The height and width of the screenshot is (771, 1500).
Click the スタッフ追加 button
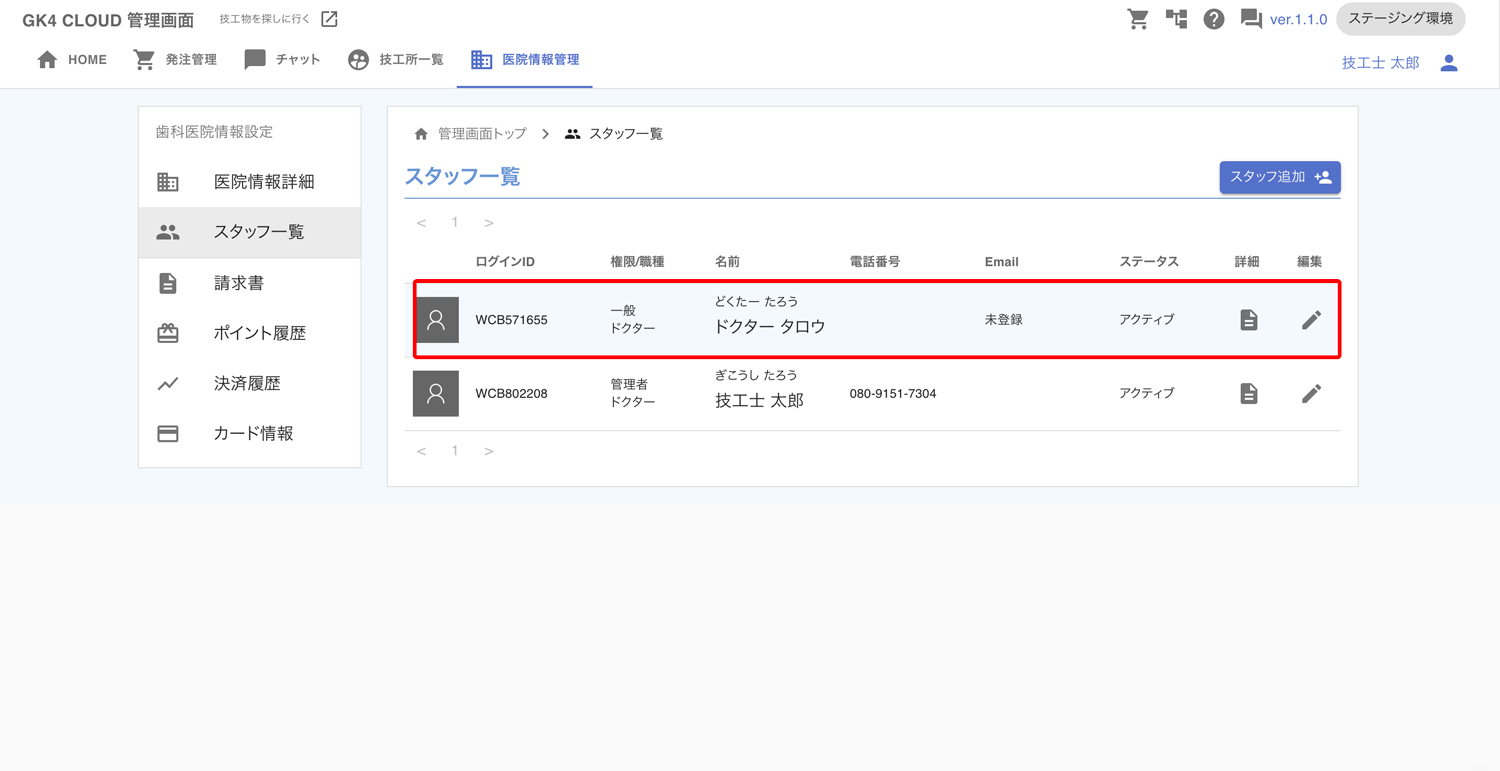[1279, 177]
